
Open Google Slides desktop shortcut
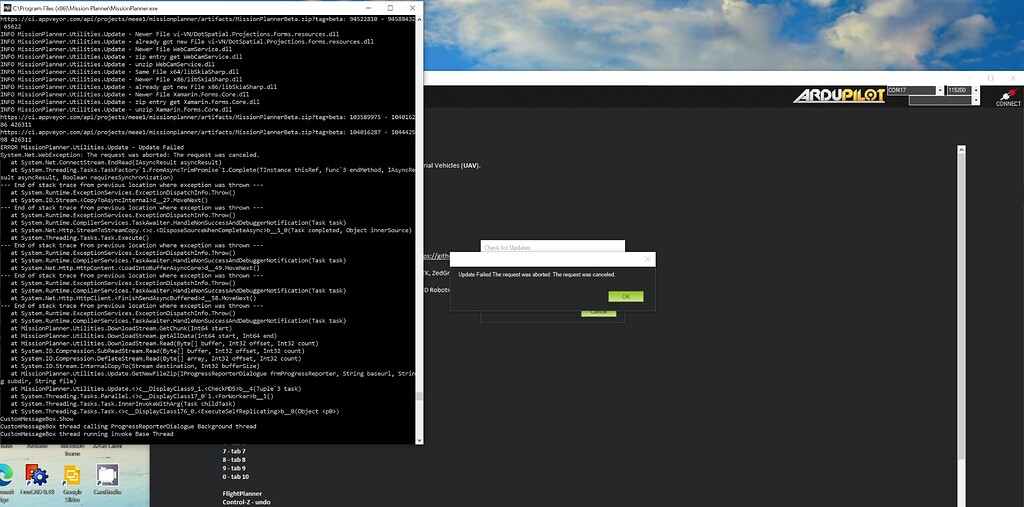(x=72, y=483)
